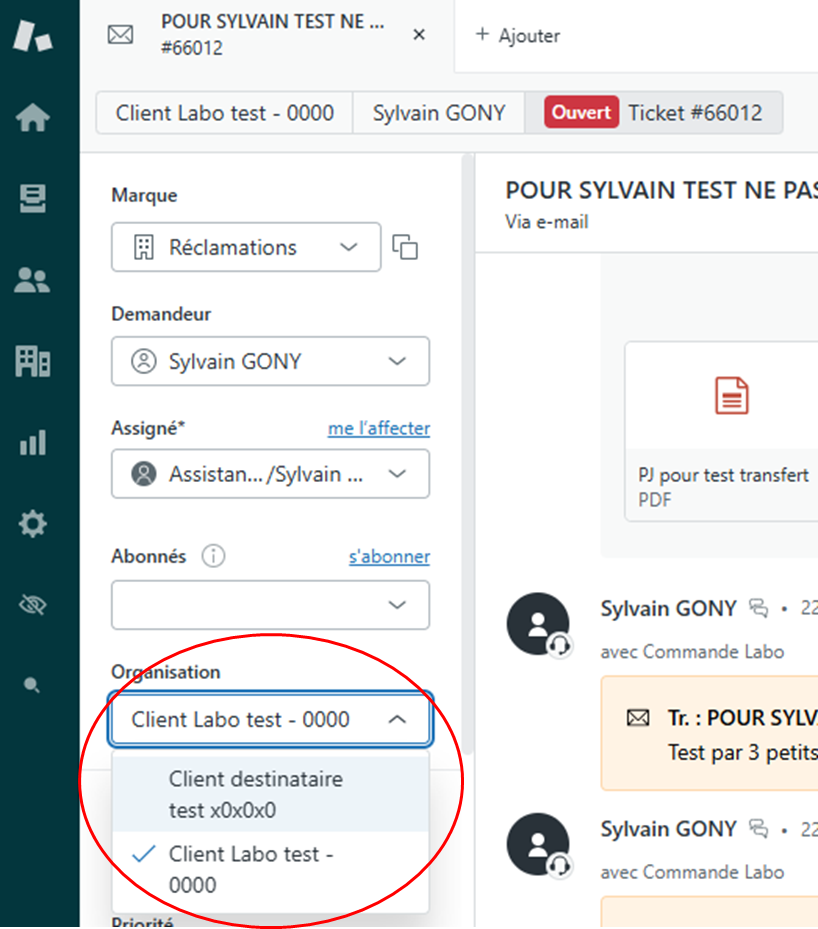Close the ticket #66012 tab
818x929 pixels.
tap(419, 35)
